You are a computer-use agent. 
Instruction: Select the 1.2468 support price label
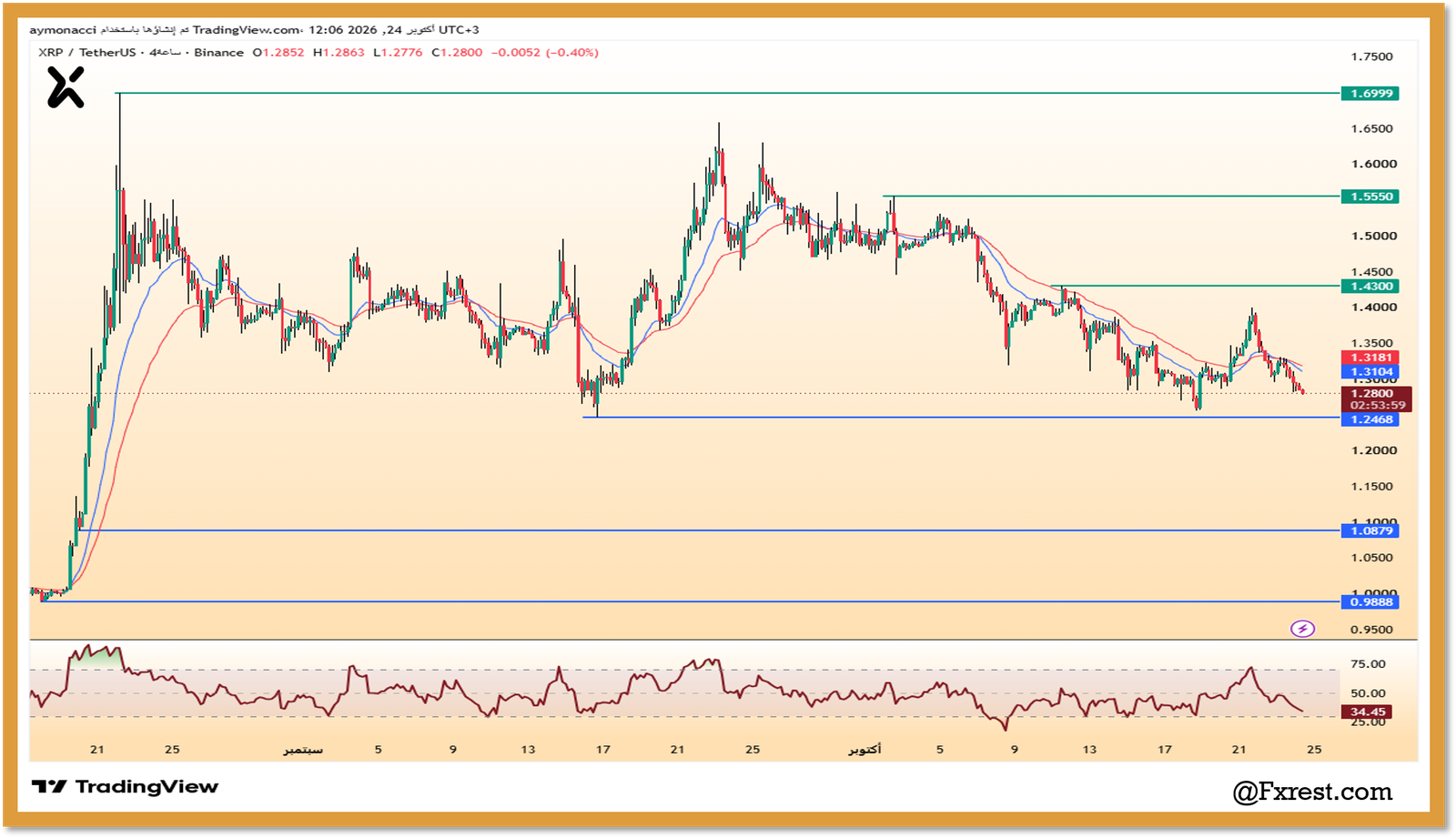[1370, 419]
